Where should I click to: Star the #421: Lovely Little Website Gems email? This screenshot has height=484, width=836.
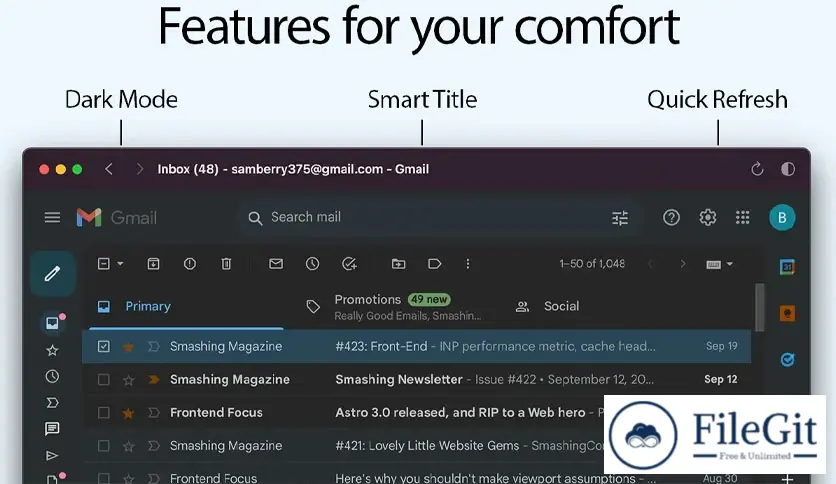pos(128,446)
